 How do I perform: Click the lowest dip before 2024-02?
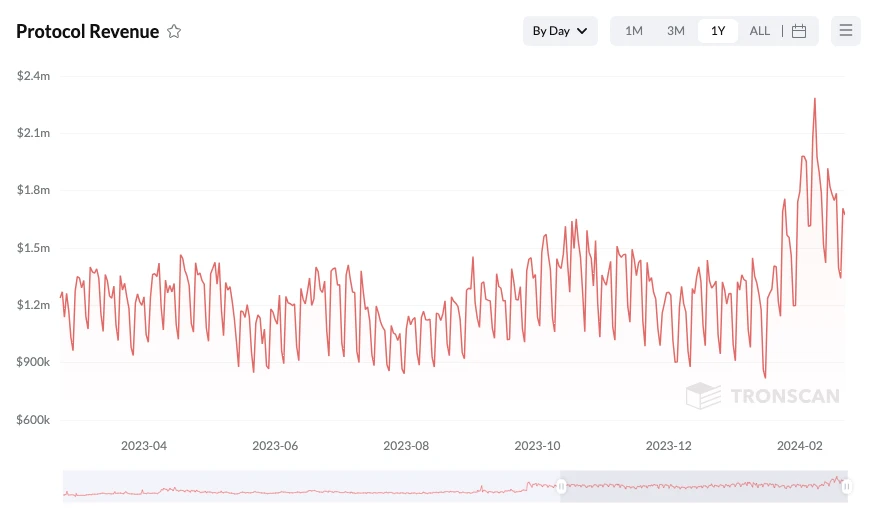764,378
